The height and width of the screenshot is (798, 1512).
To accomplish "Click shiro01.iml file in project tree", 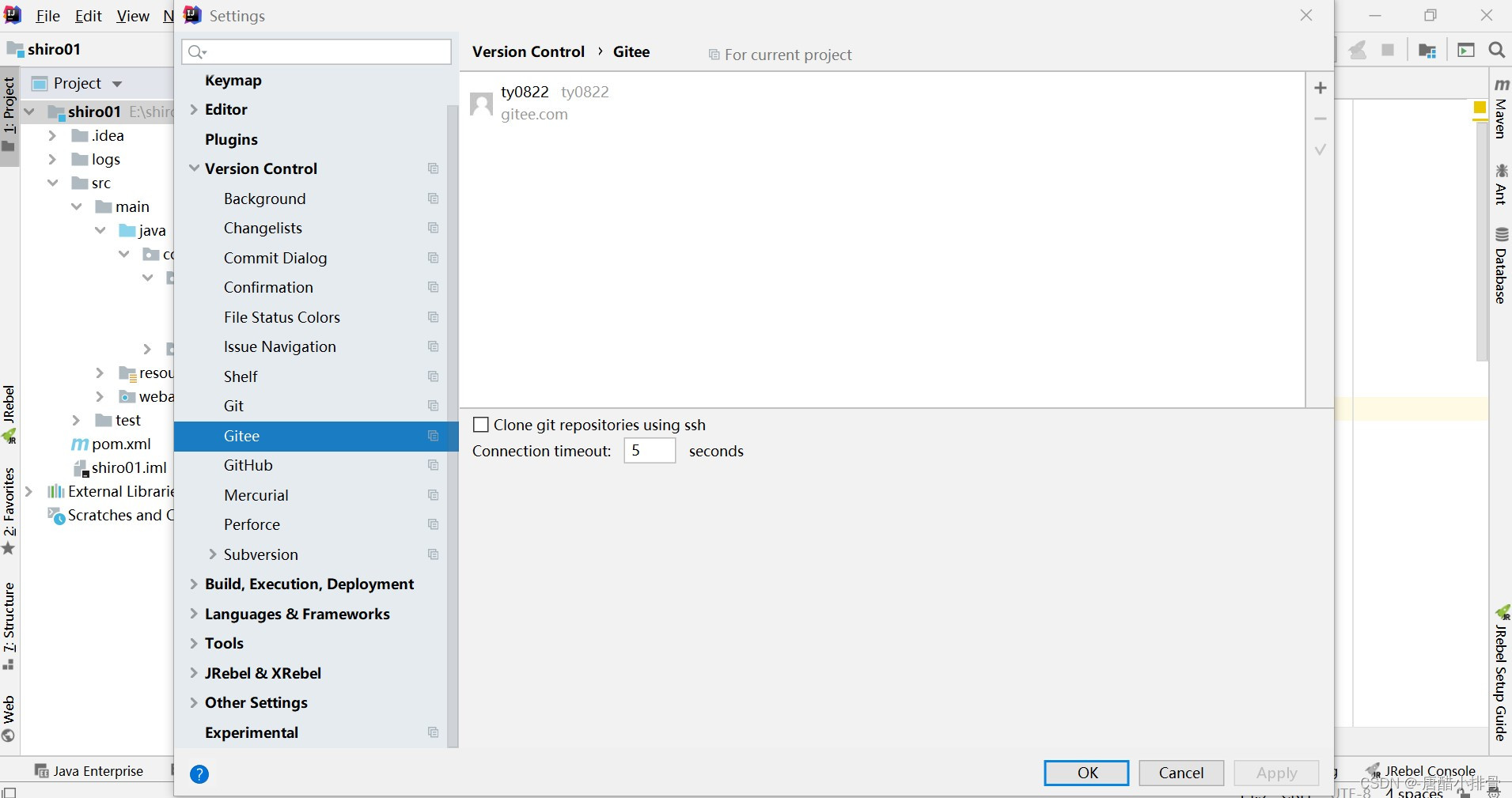I will point(120,467).
